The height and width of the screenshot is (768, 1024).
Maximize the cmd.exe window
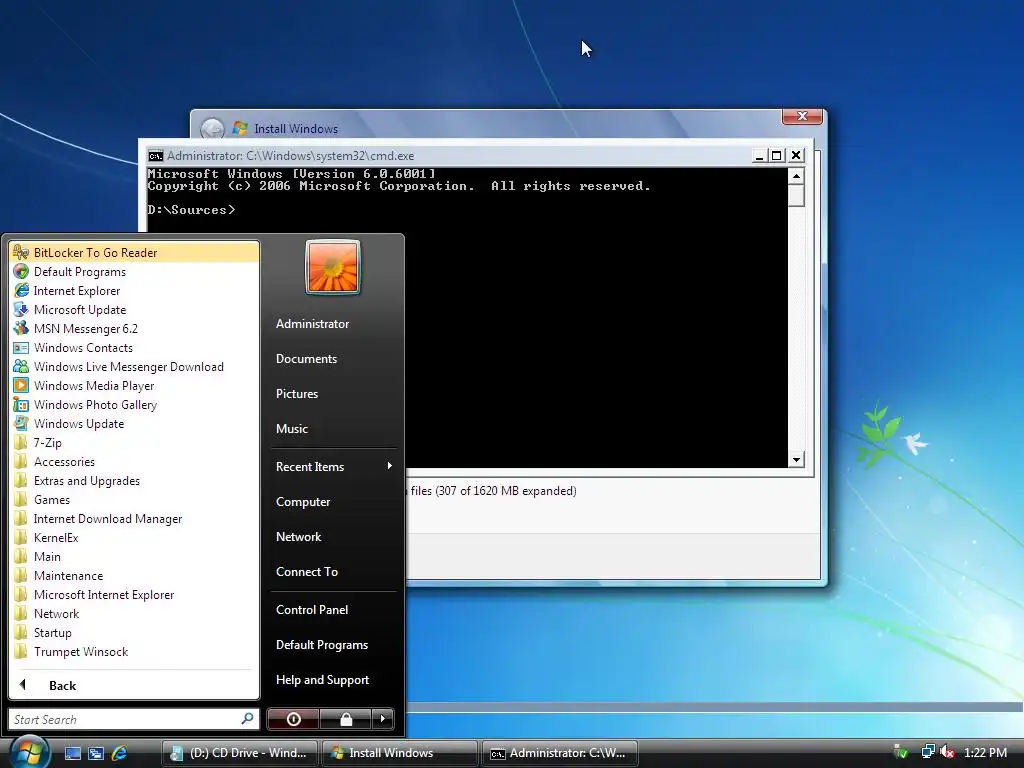[776, 155]
